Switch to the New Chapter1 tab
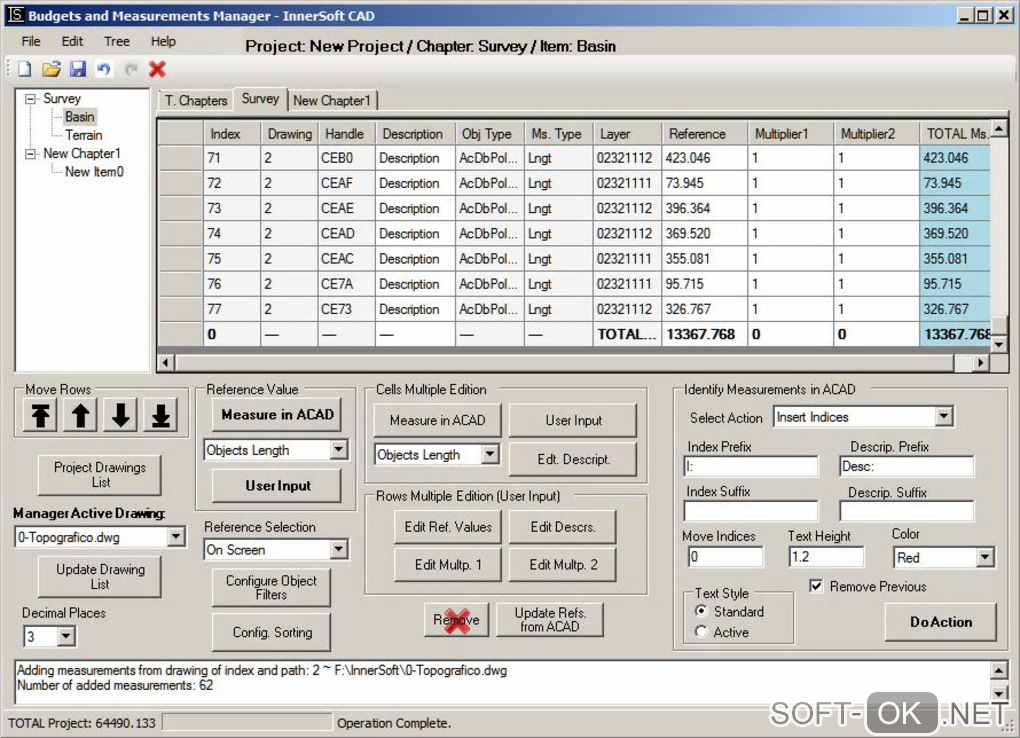Screen dimensions: 1020x738 [x=332, y=100]
